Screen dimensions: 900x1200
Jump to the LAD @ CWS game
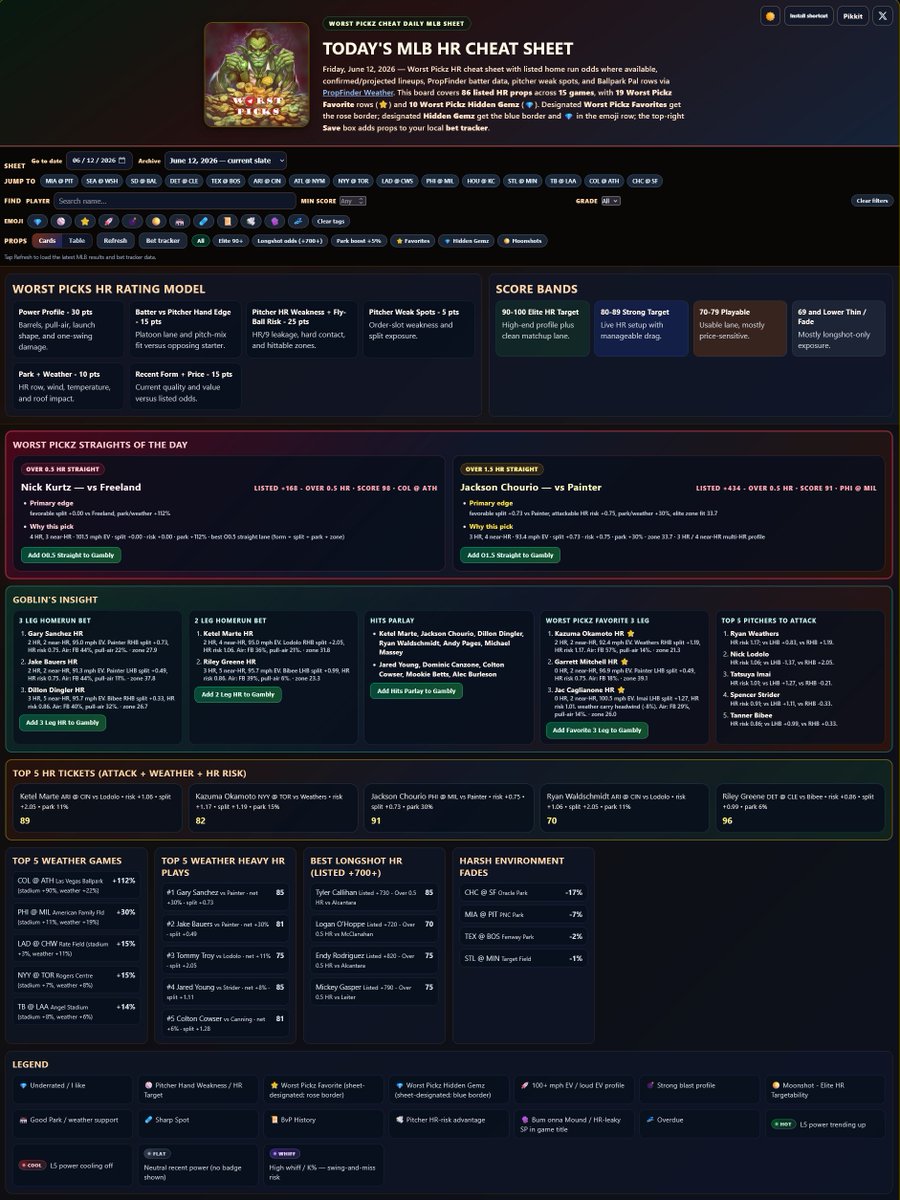point(397,181)
